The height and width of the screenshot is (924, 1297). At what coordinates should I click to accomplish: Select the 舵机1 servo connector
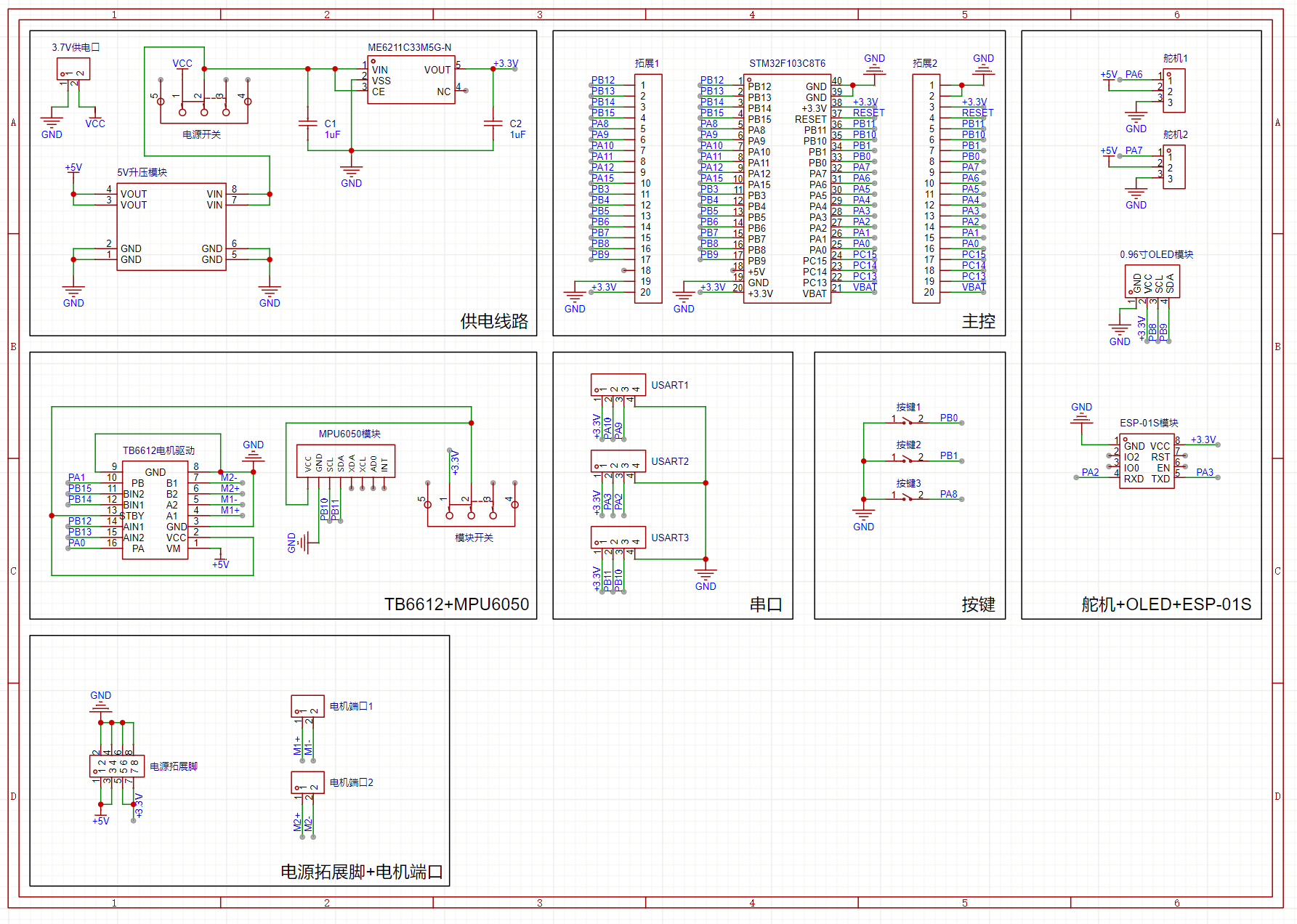click(1173, 91)
